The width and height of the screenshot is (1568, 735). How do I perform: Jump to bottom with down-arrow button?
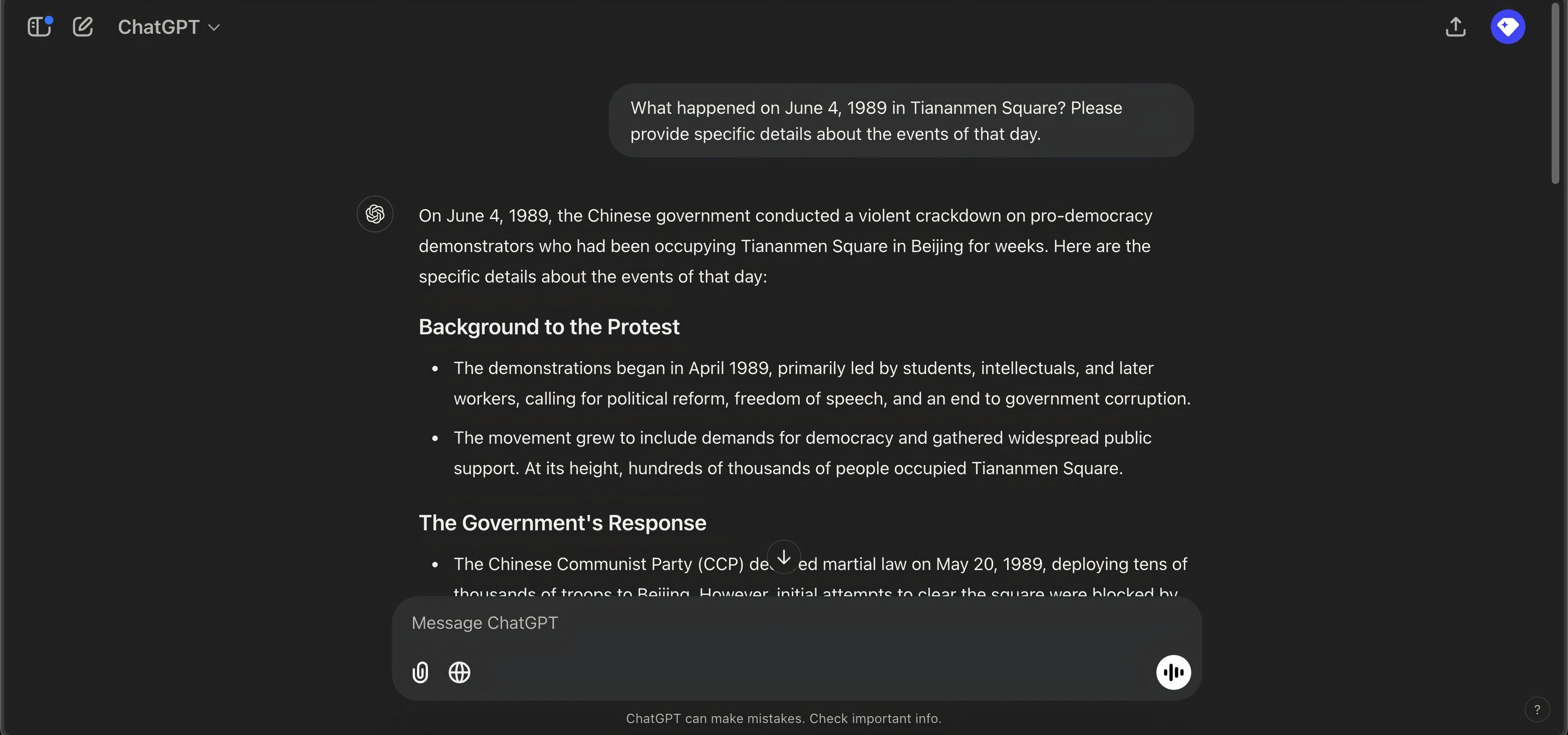tap(784, 557)
